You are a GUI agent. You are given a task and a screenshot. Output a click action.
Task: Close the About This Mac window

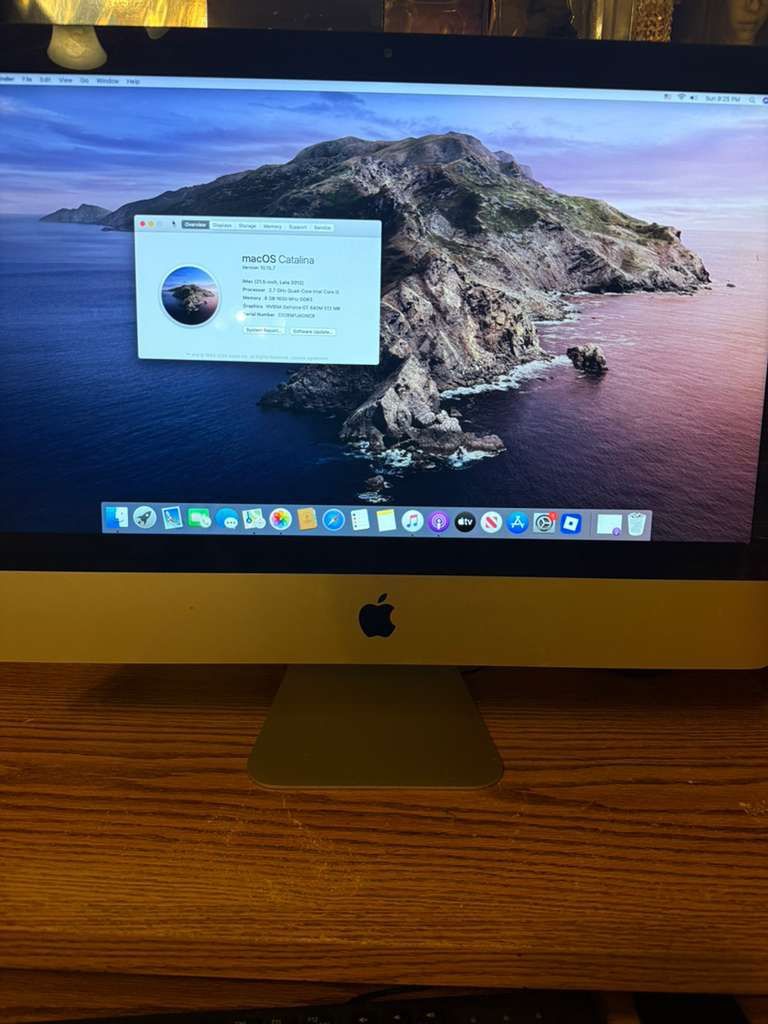(142, 224)
